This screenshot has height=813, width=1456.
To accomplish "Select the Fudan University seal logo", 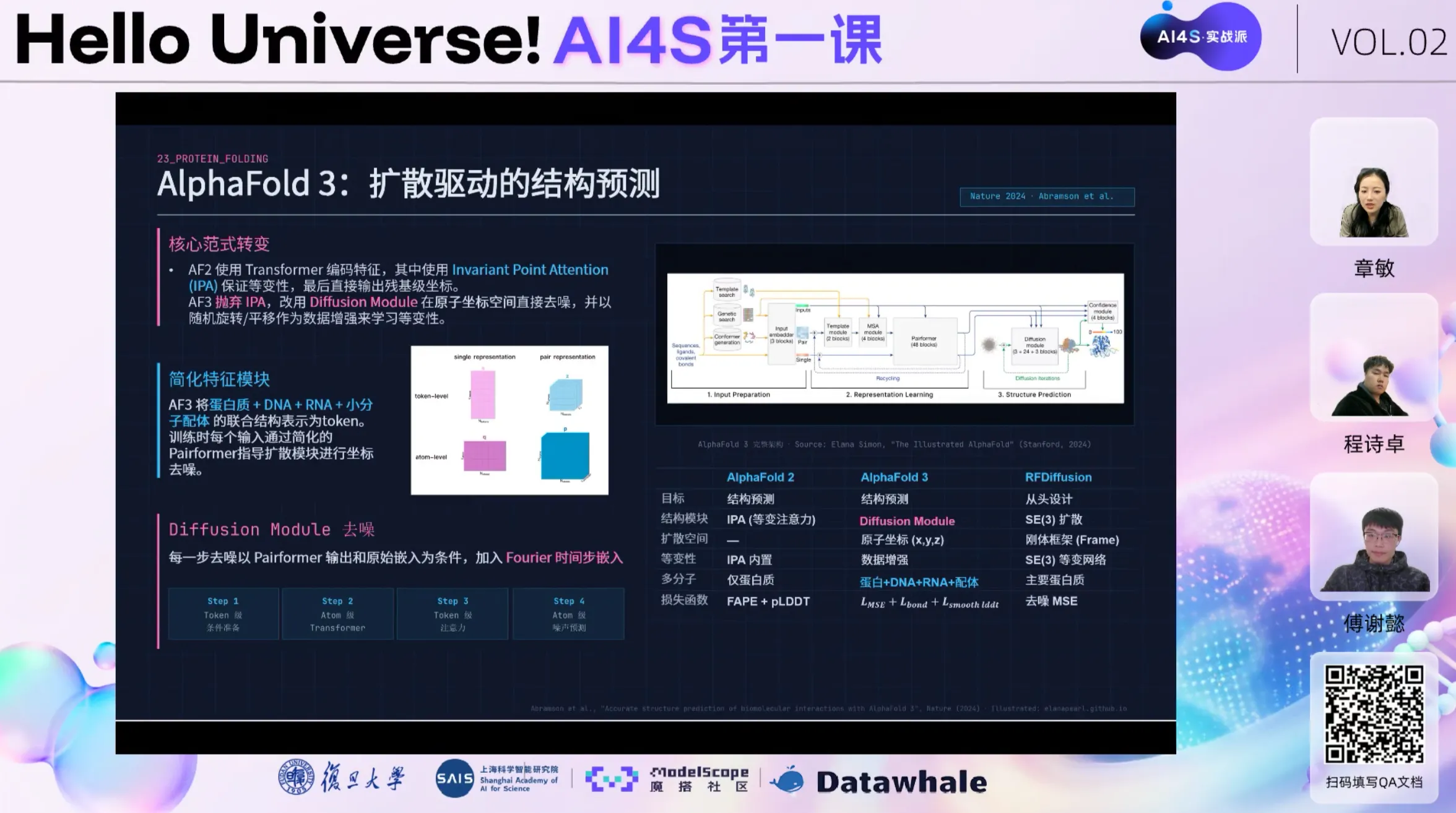I will coord(296,778).
